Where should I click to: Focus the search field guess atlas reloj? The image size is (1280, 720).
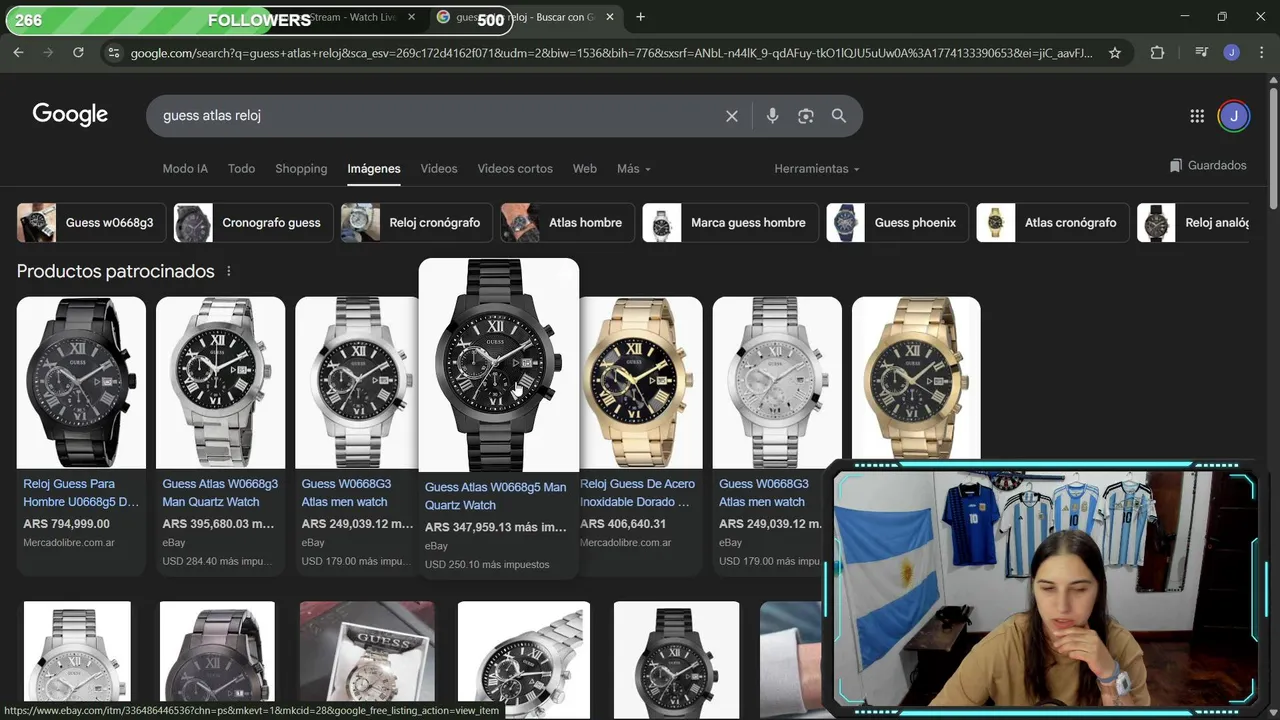click(x=440, y=116)
